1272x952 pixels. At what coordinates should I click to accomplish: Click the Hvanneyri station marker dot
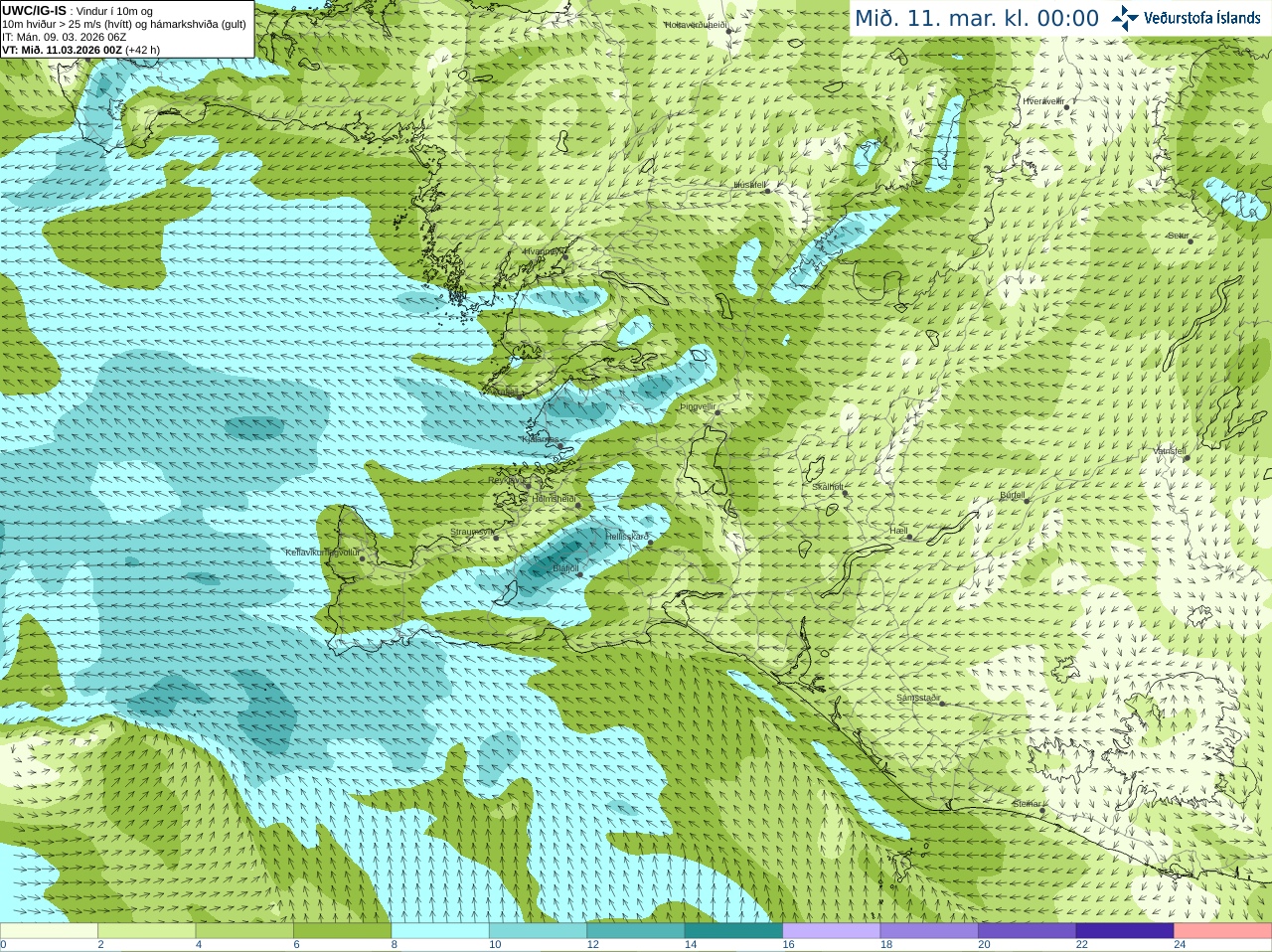coord(565,256)
